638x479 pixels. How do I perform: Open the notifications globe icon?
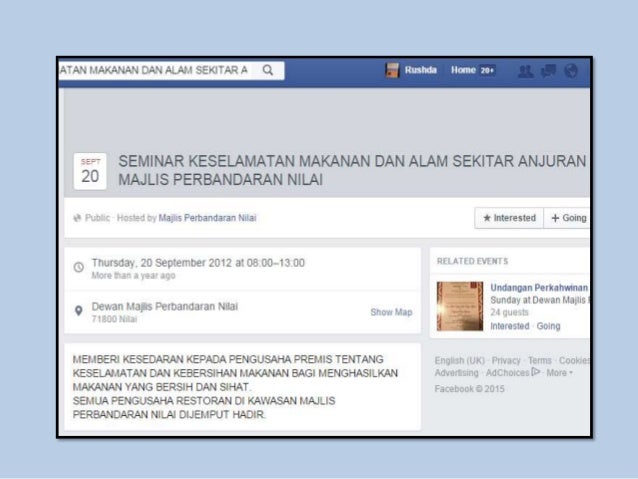click(x=571, y=71)
